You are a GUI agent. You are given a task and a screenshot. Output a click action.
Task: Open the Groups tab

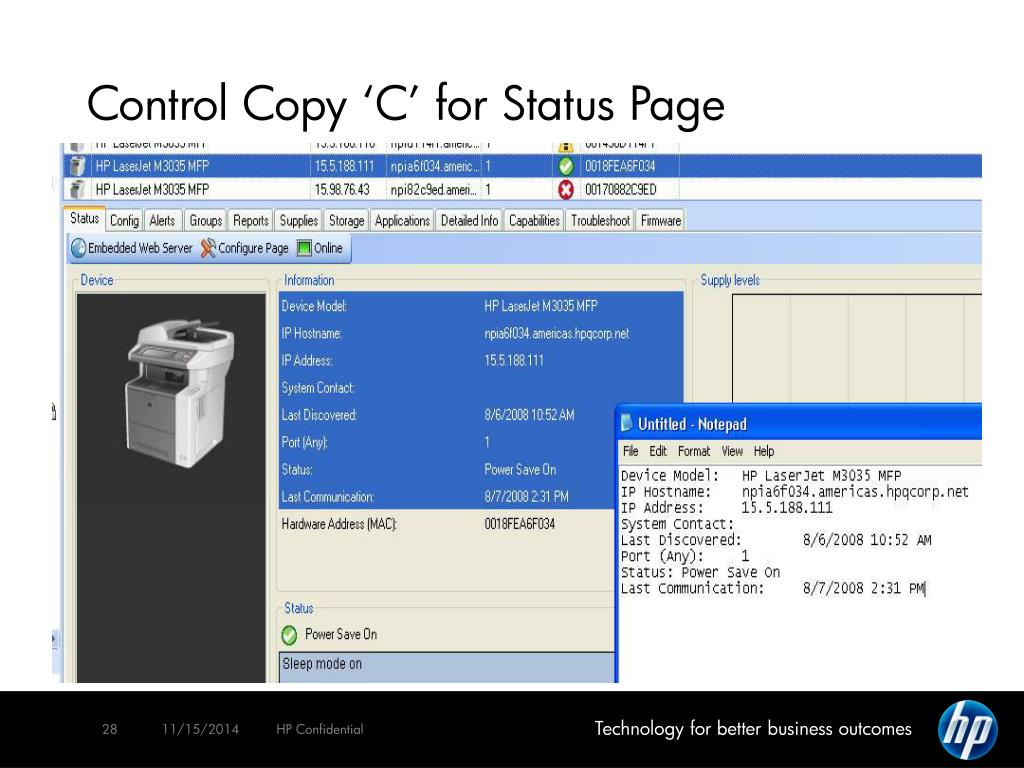coord(206,221)
